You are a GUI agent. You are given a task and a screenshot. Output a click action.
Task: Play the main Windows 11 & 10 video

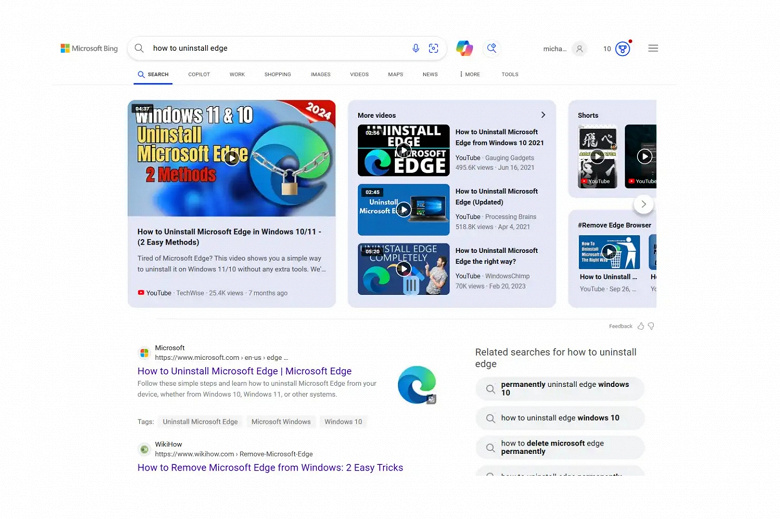(x=231, y=158)
